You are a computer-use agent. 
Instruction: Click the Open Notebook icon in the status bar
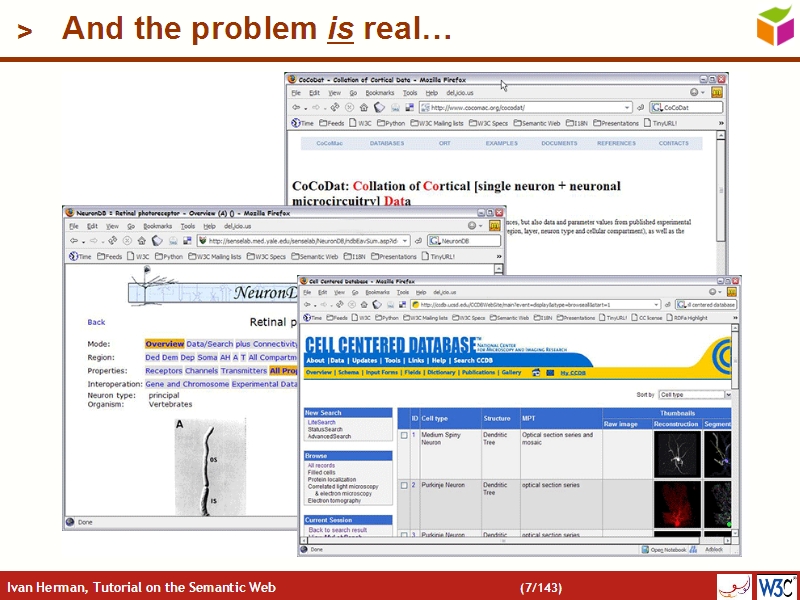click(x=644, y=548)
